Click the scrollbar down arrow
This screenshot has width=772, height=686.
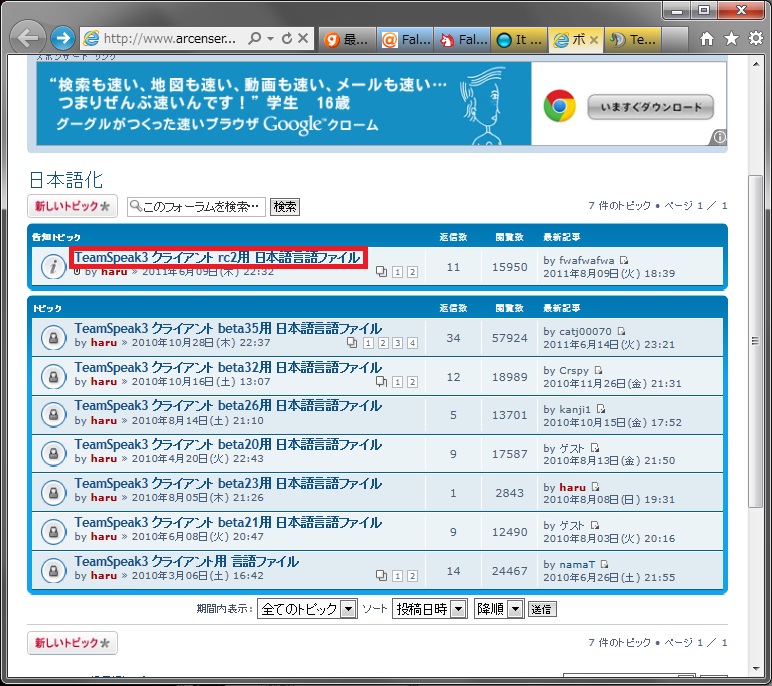pos(755,669)
